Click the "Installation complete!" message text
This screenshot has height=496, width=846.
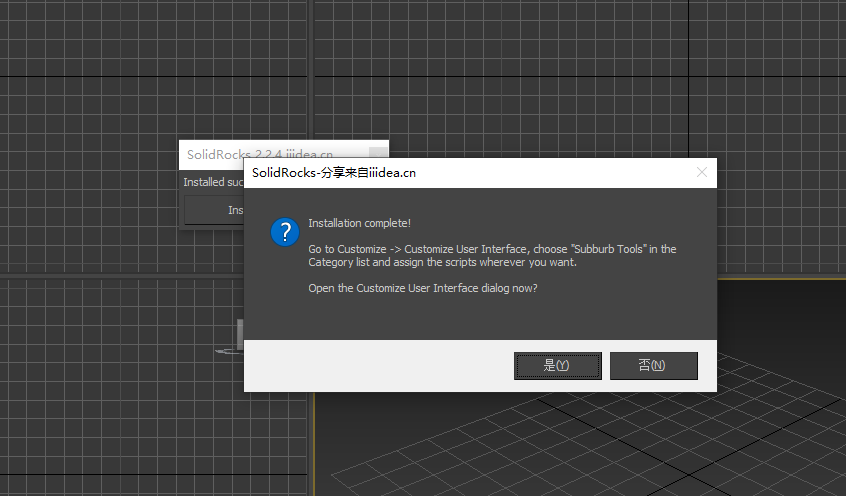coord(359,223)
